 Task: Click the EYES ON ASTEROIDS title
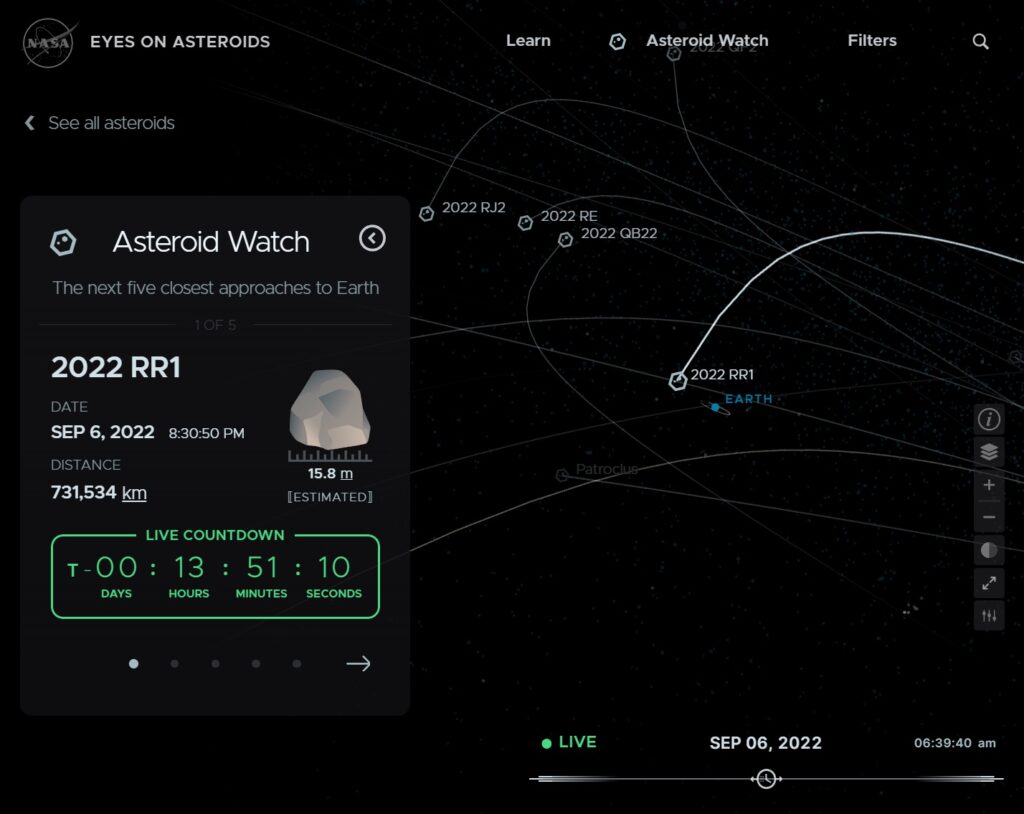(x=180, y=42)
